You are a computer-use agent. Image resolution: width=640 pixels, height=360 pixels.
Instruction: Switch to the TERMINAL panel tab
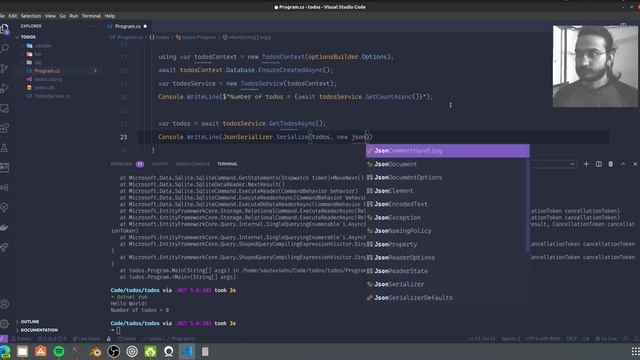tap(227, 164)
